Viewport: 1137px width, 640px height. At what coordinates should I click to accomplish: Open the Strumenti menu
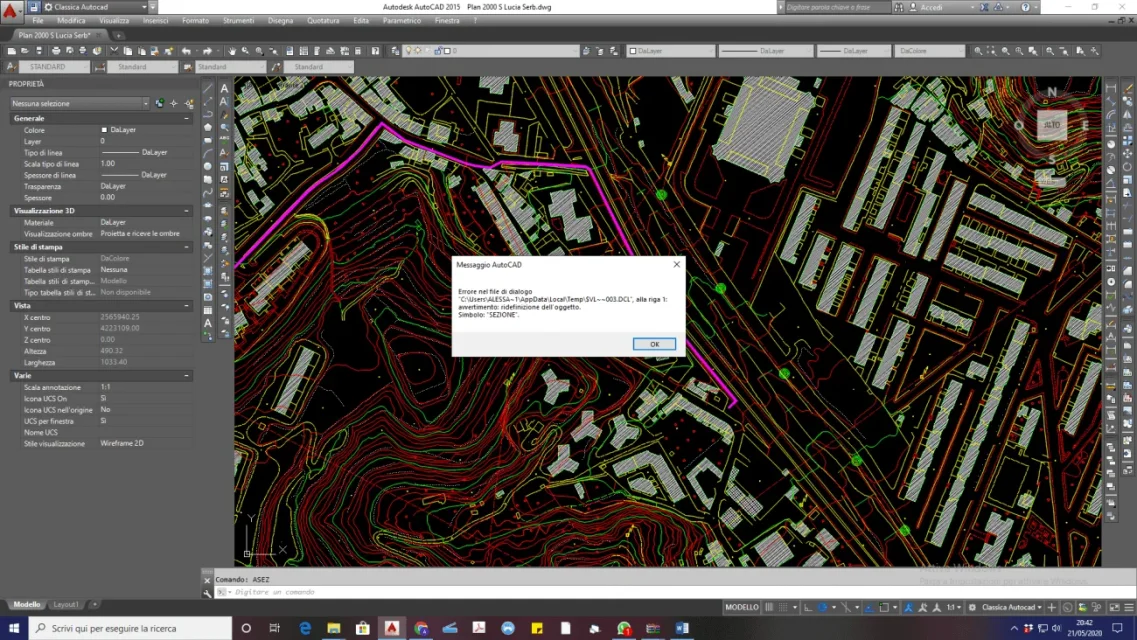click(x=238, y=20)
